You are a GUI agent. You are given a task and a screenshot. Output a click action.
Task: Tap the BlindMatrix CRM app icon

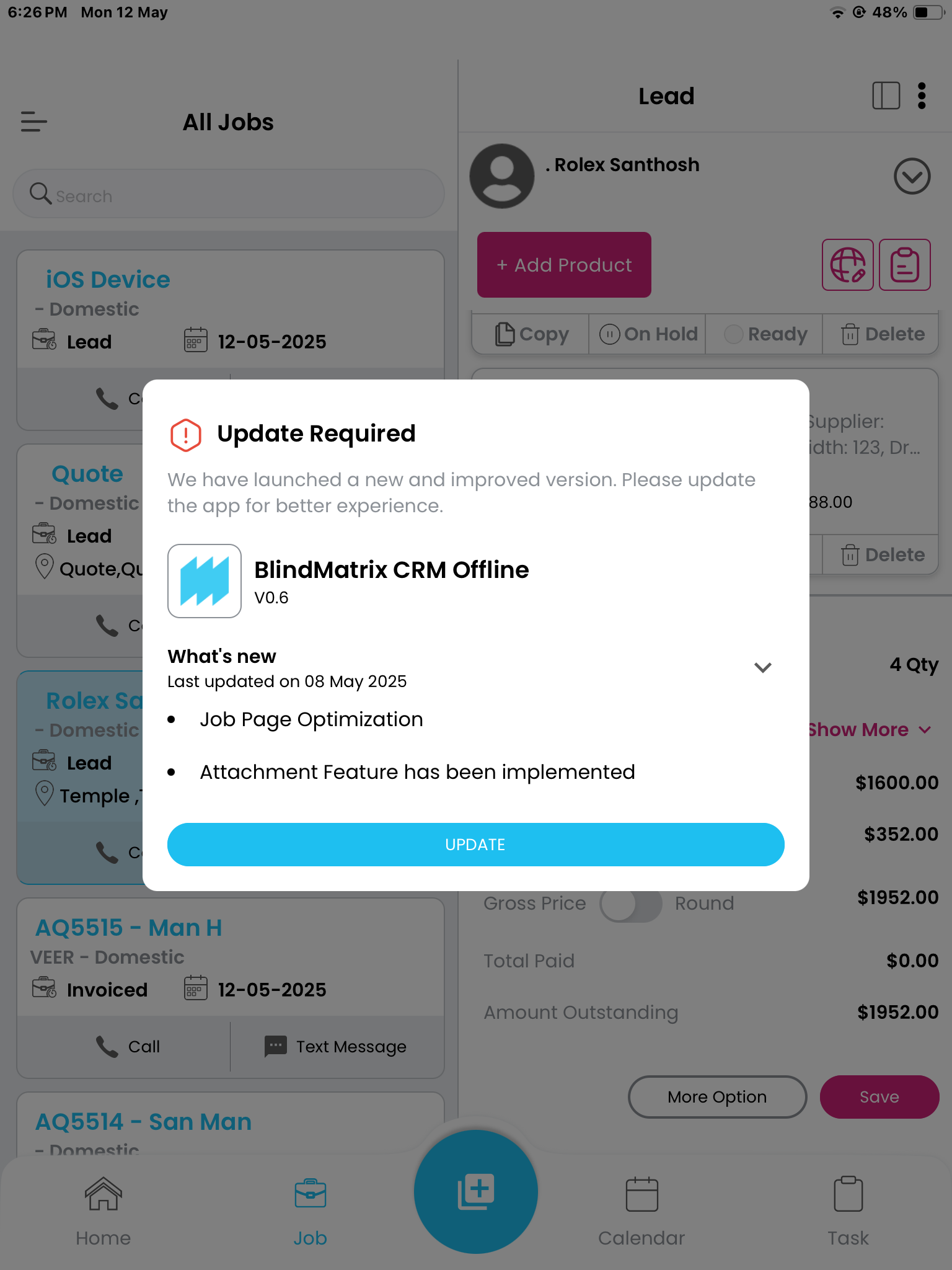pyautogui.click(x=205, y=581)
